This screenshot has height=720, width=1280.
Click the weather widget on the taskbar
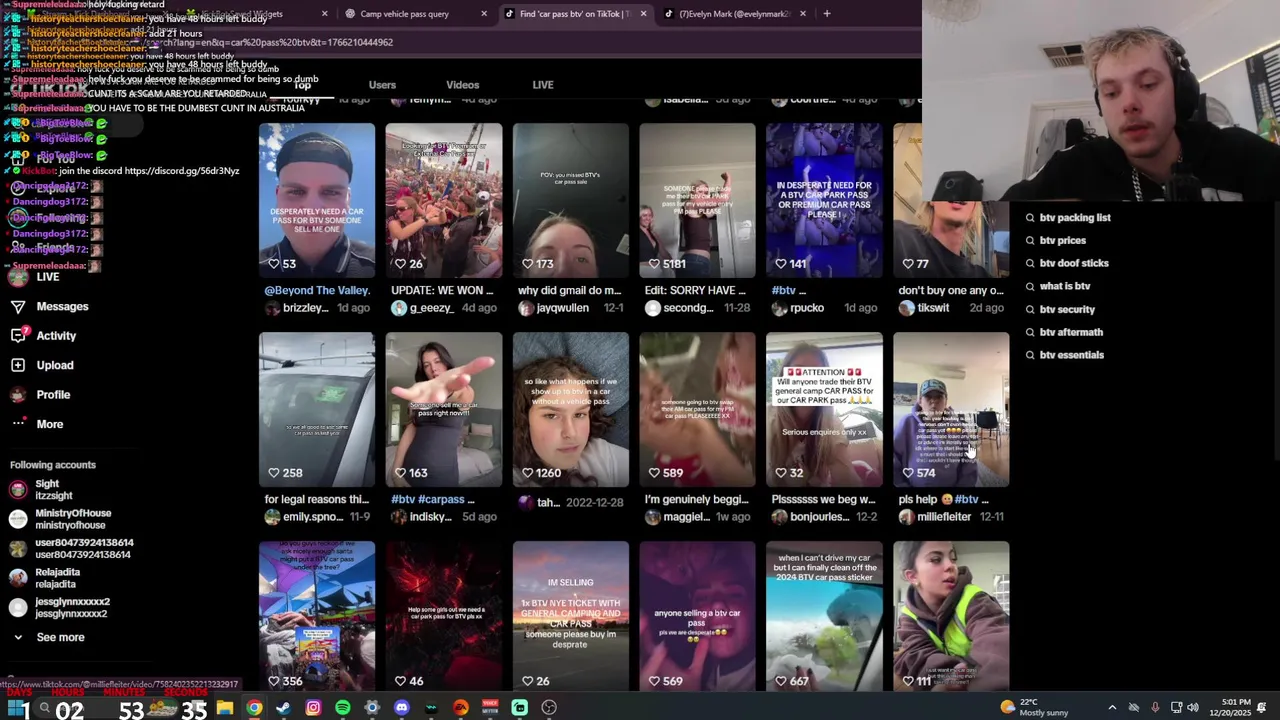[x=1033, y=708]
